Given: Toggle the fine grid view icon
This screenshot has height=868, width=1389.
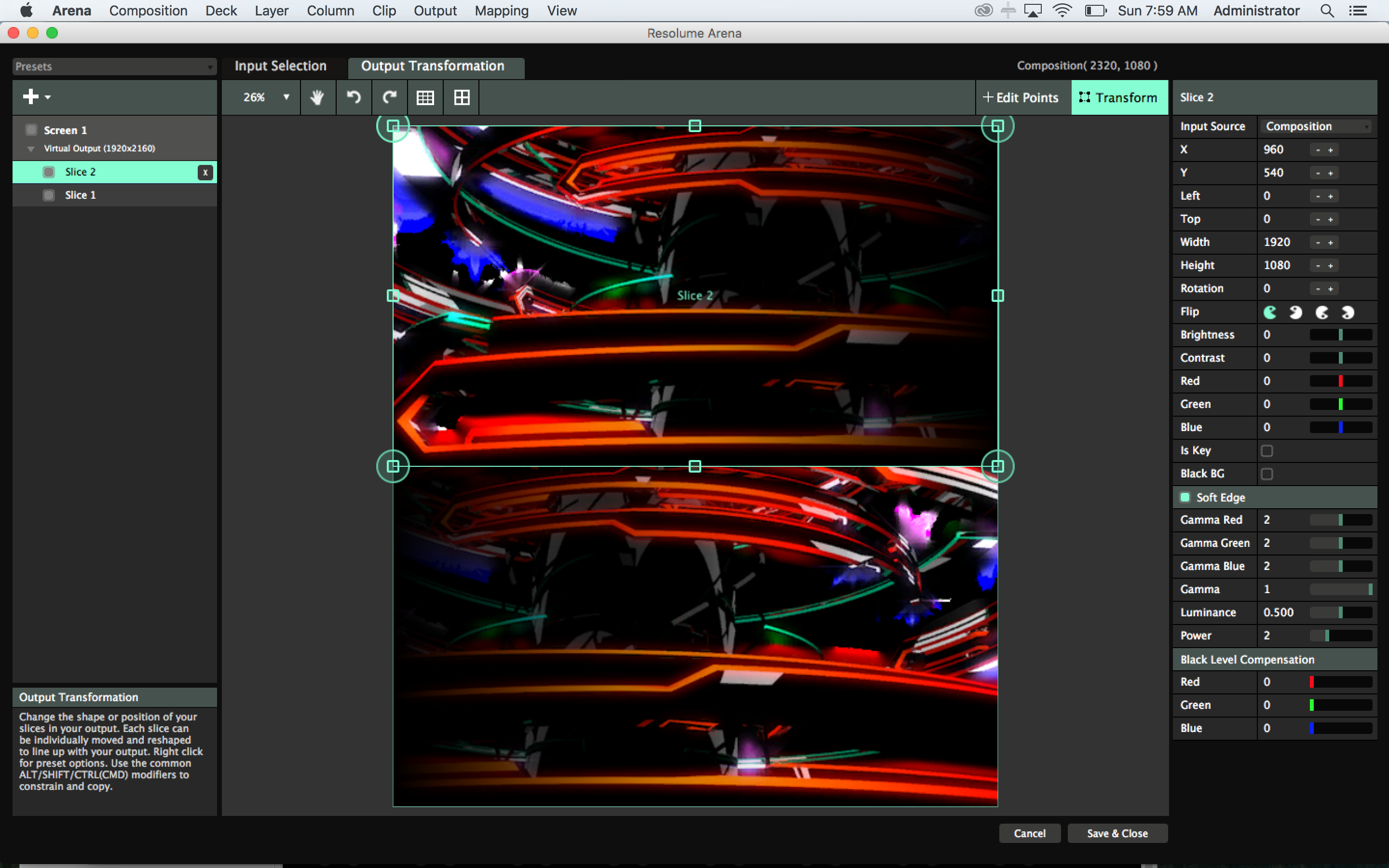Looking at the screenshot, I should point(425,97).
